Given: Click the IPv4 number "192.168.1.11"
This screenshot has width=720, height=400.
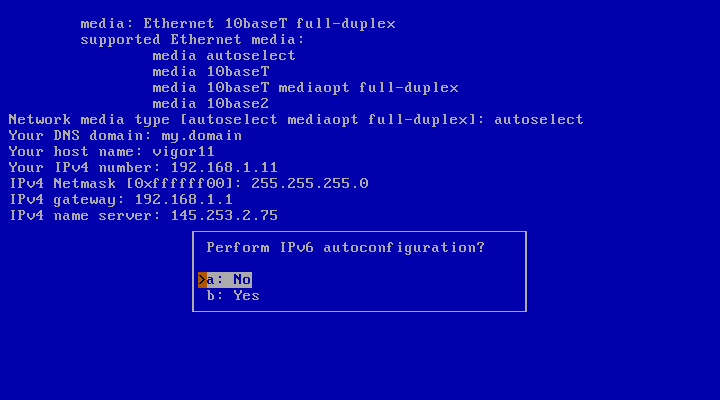Looking at the screenshot, I should coord(224,167).
